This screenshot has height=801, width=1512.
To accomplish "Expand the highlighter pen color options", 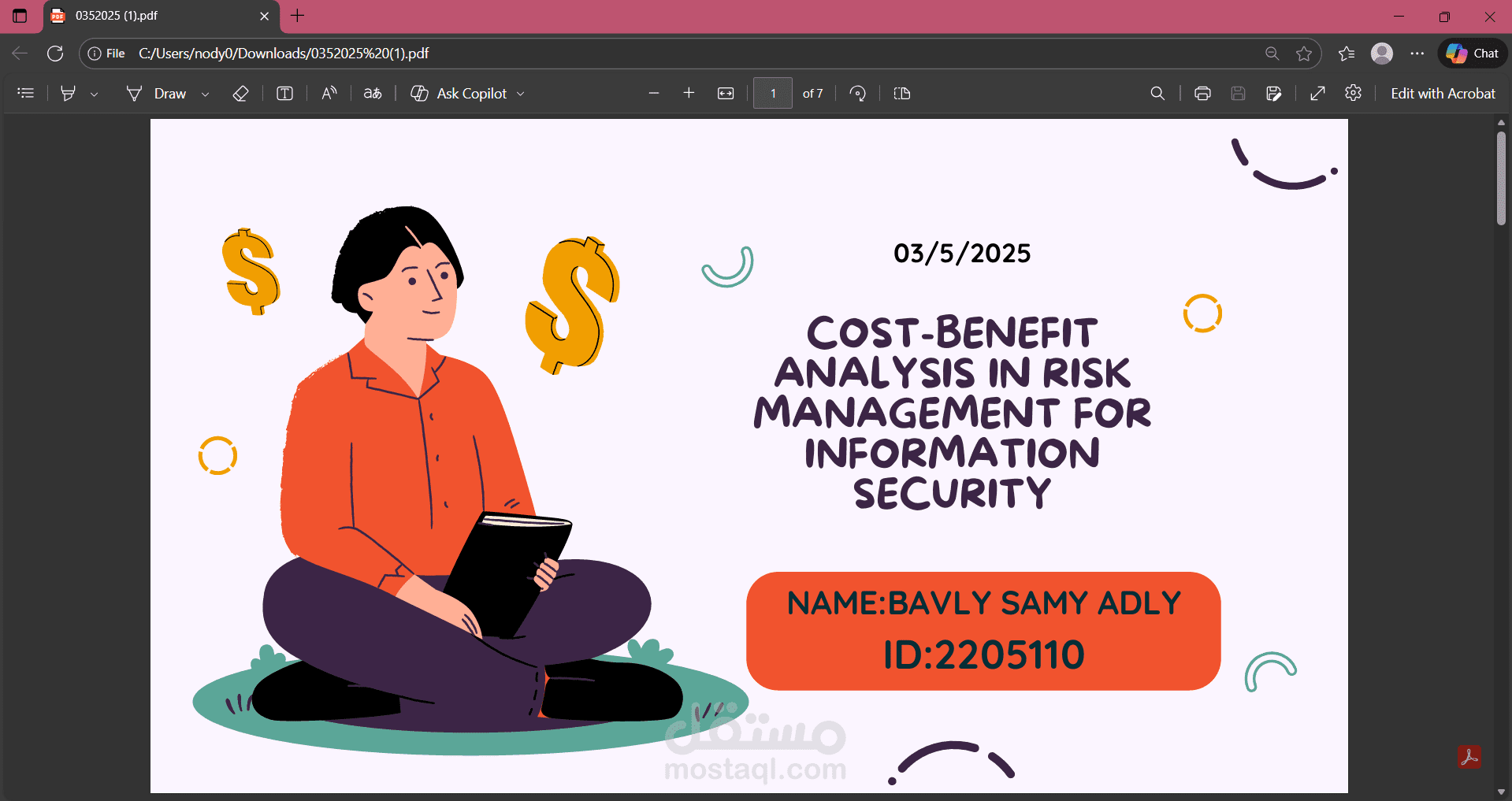I will click(x=95, y=93).
